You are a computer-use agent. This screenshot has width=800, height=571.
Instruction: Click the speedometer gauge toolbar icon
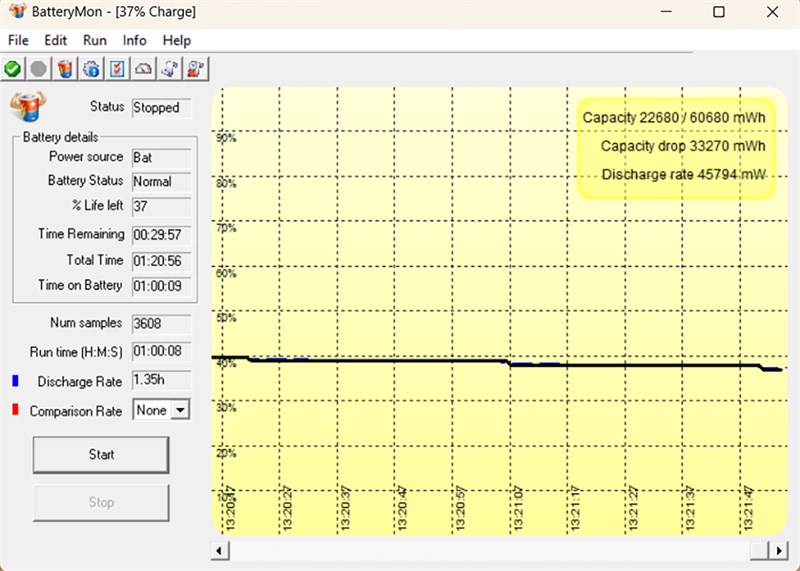click(143, 68)
